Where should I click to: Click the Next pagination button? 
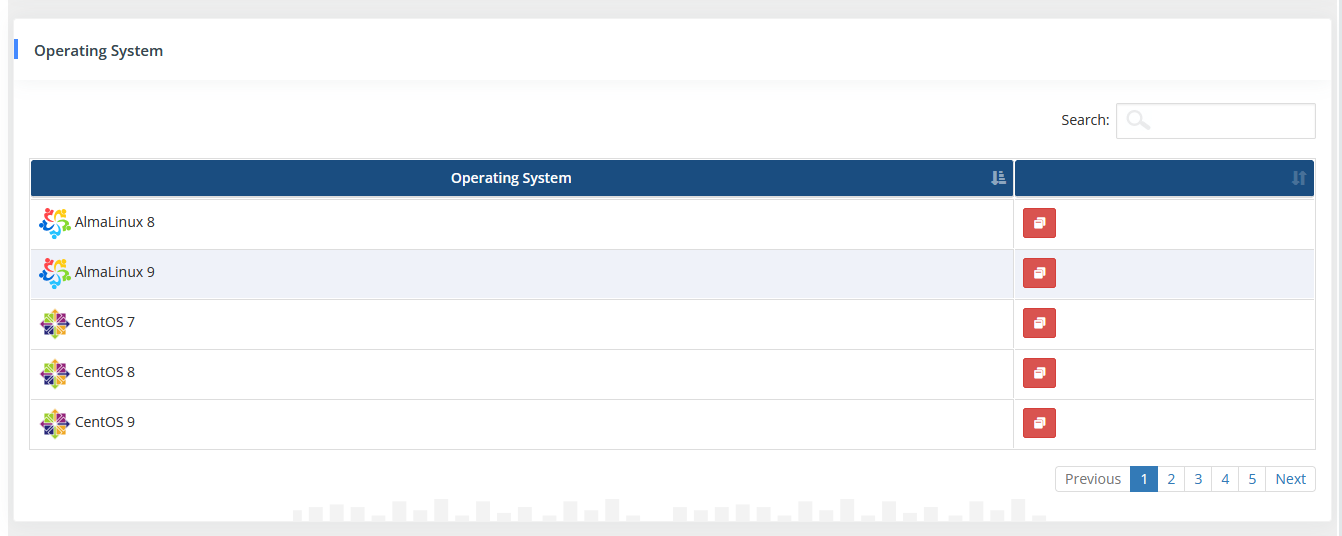click(1290, 479)
